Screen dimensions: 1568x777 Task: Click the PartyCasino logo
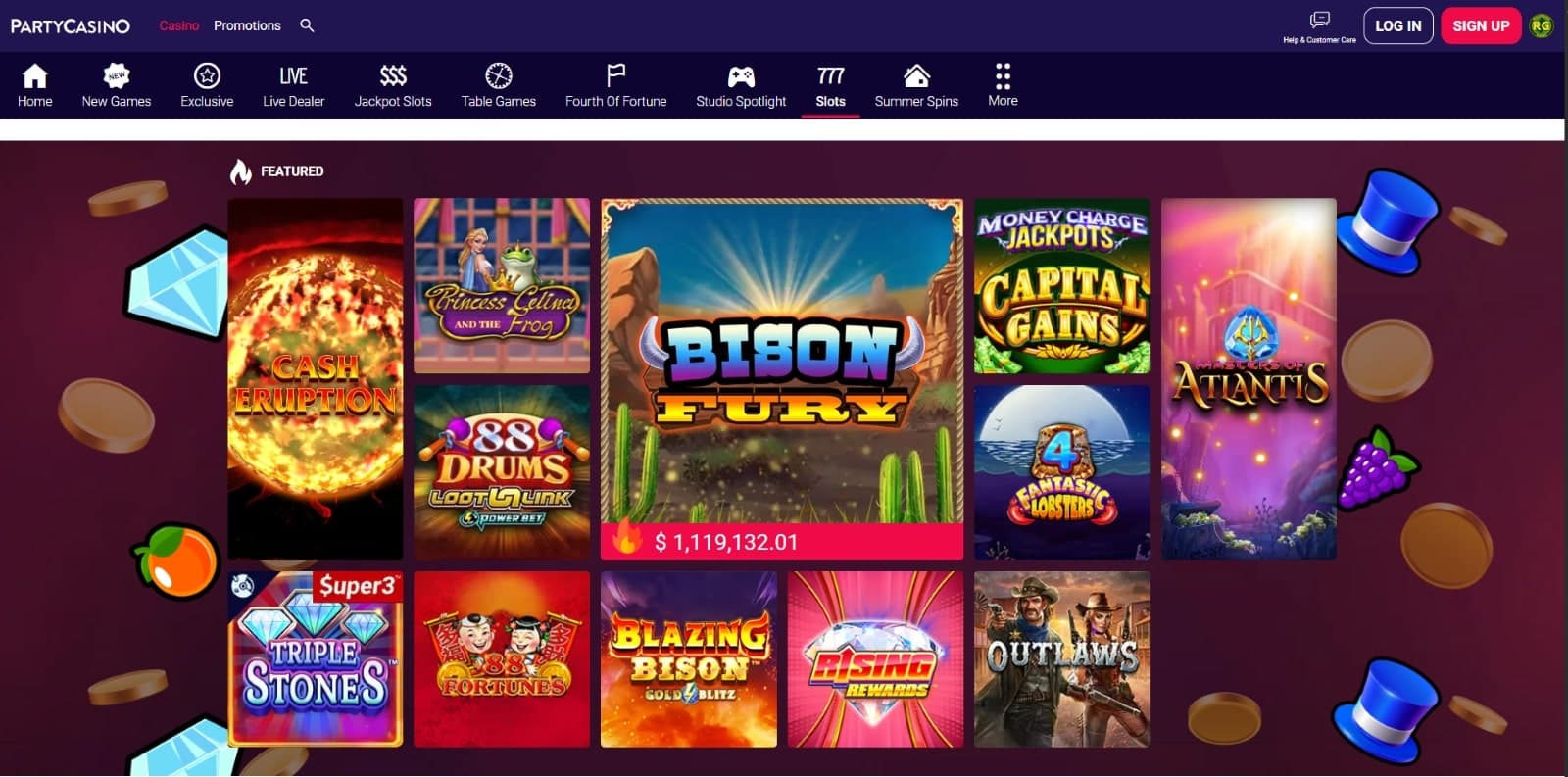point(71,26)
